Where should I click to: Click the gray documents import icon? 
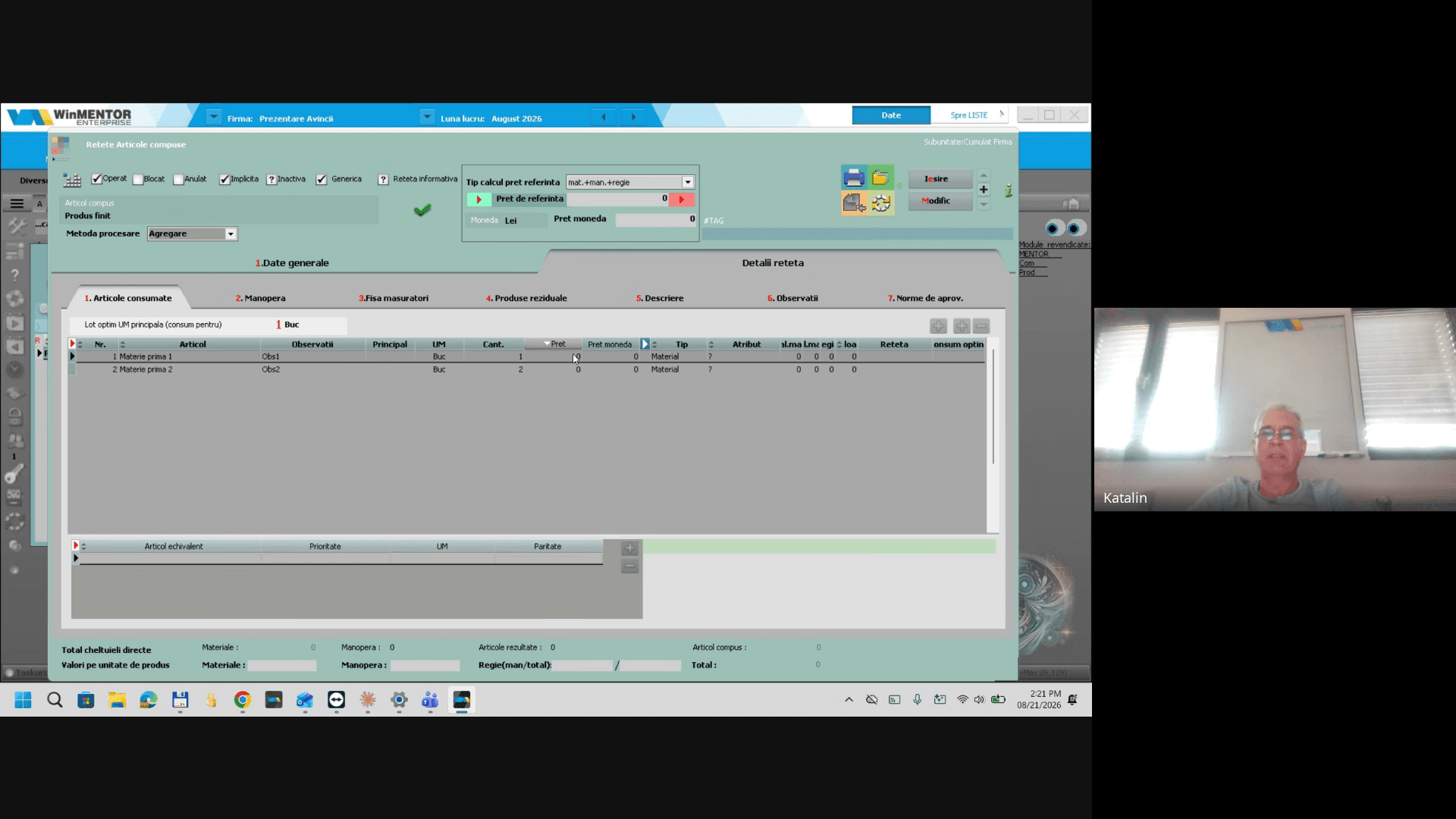pos(854,203)
